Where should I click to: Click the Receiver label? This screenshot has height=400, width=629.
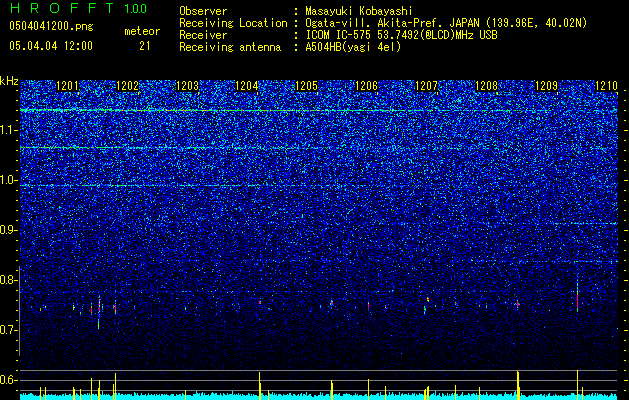click(203, 35)
